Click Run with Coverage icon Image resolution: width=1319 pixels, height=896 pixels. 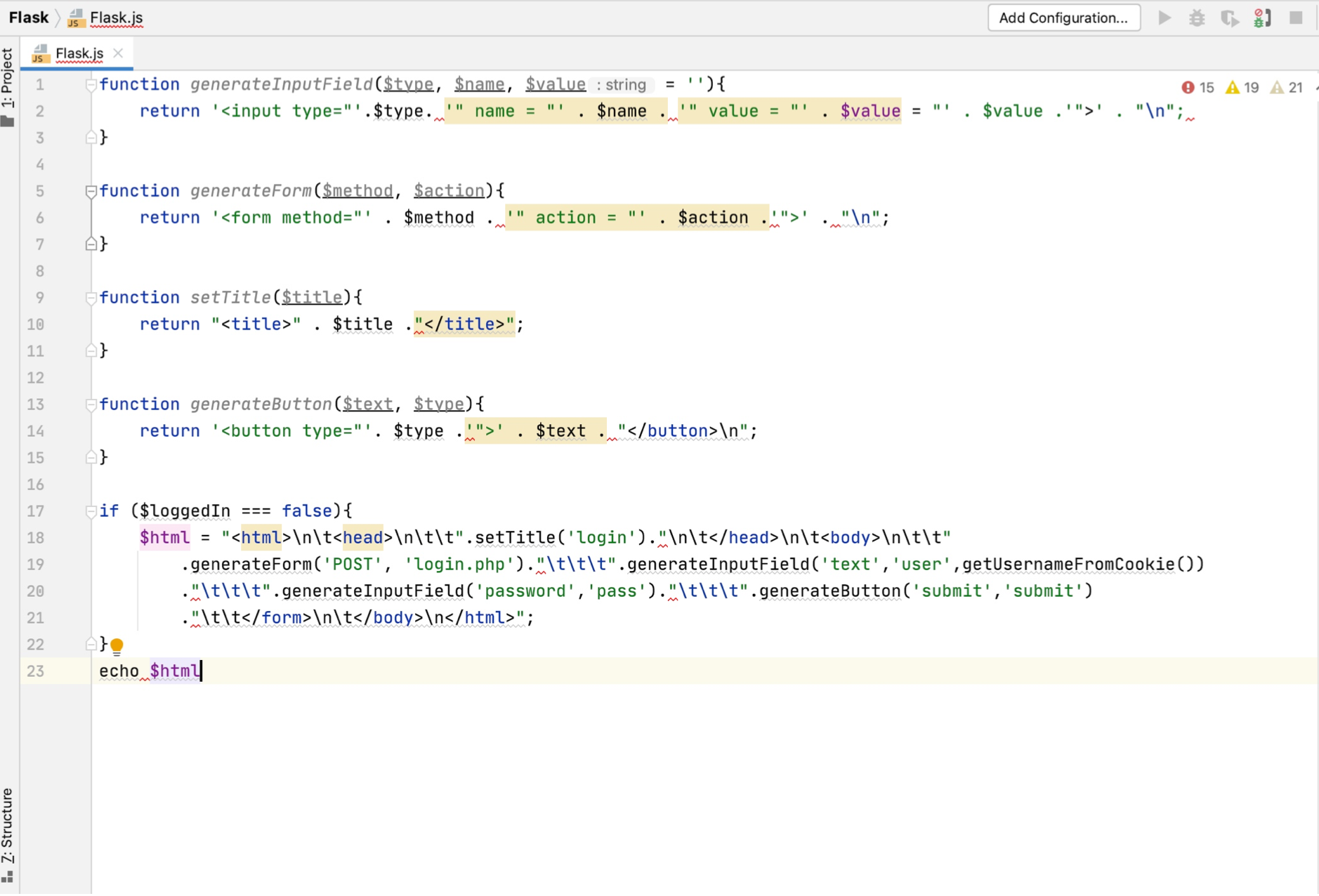pos(1229,18)
